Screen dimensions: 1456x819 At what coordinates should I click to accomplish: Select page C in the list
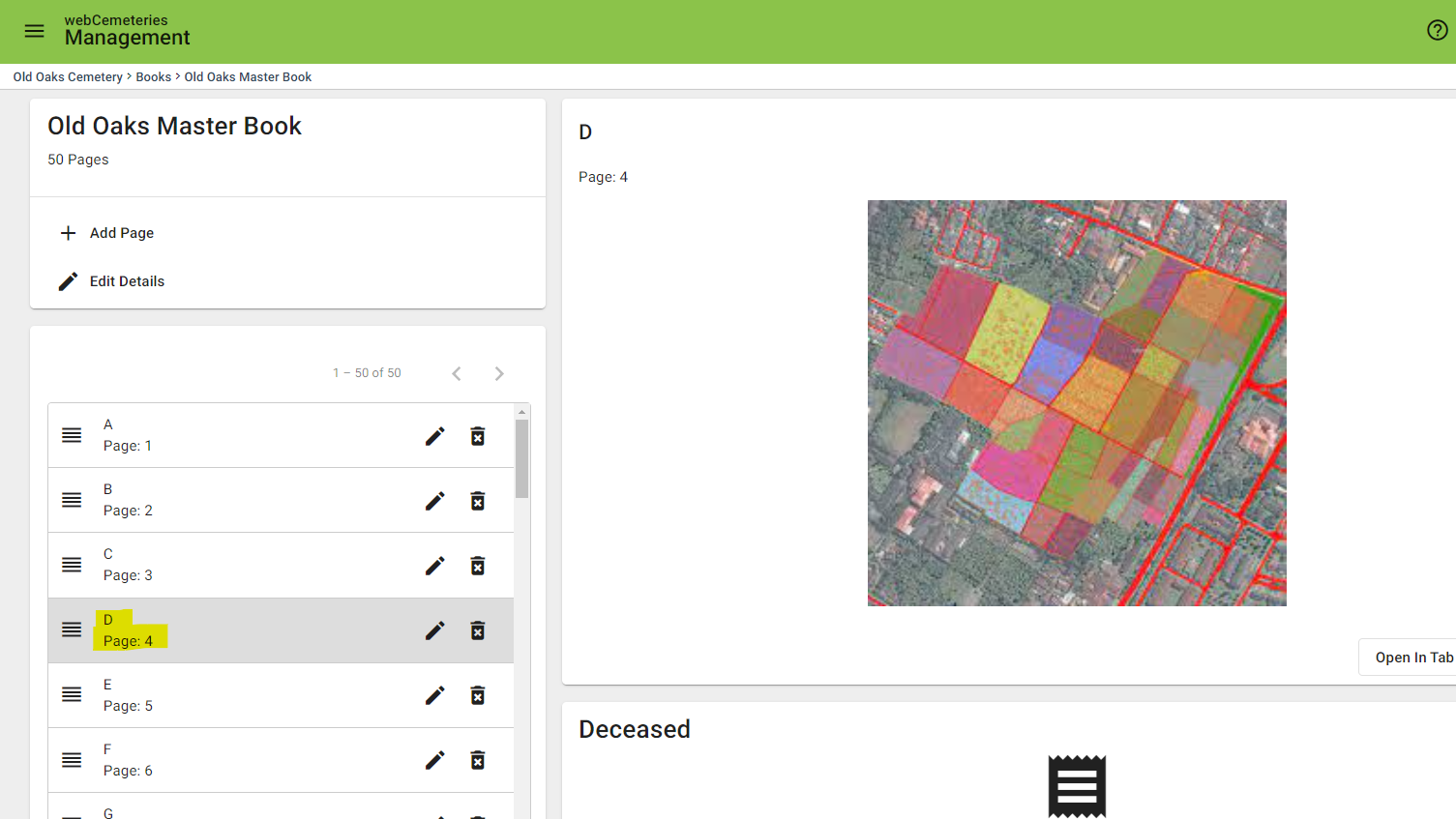click(x=281, y=565)
